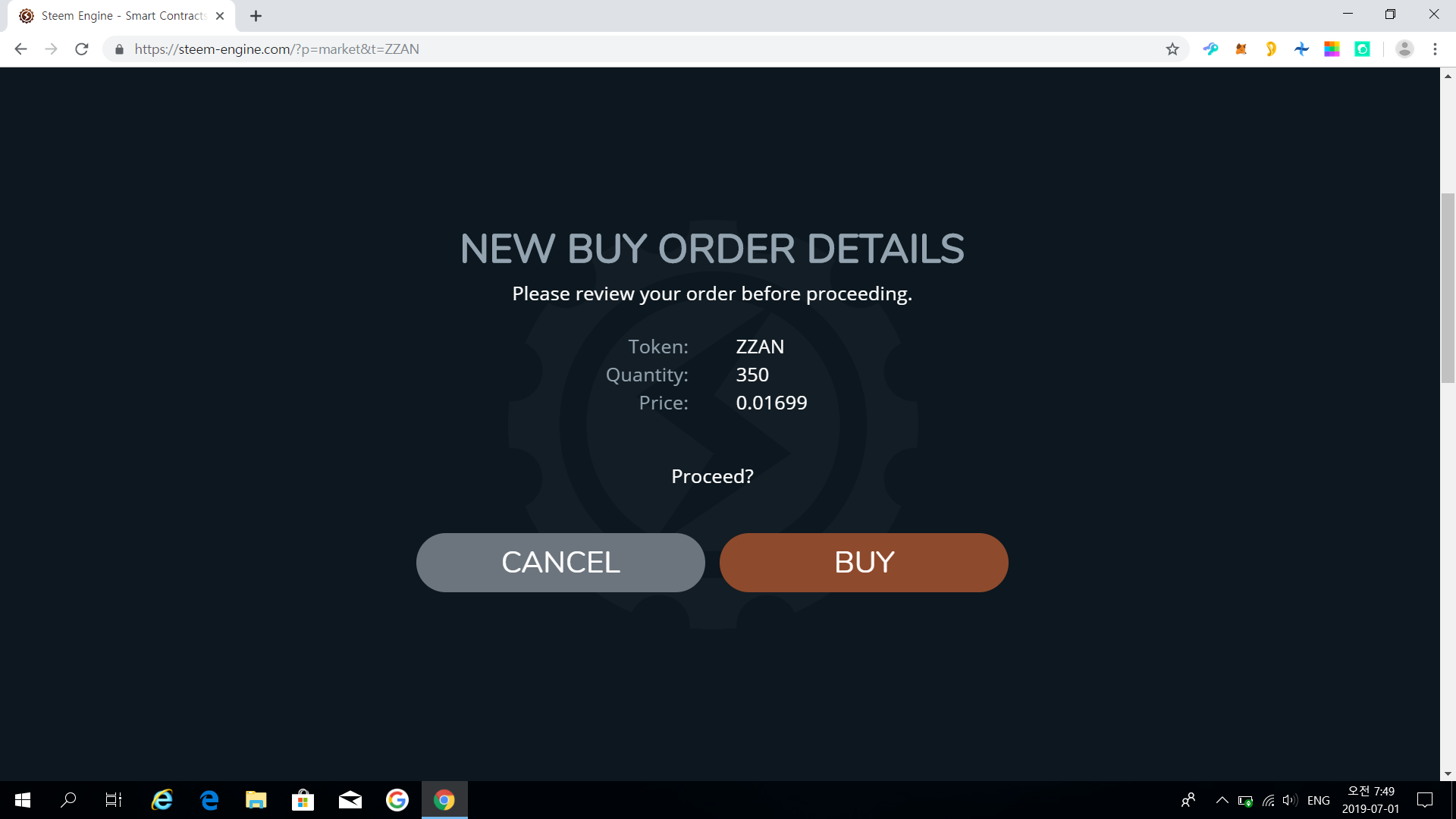Open the Chrome three-dot menu
The height and width of the screenshot is (819, 1456).
click(x=1435, y=49)
